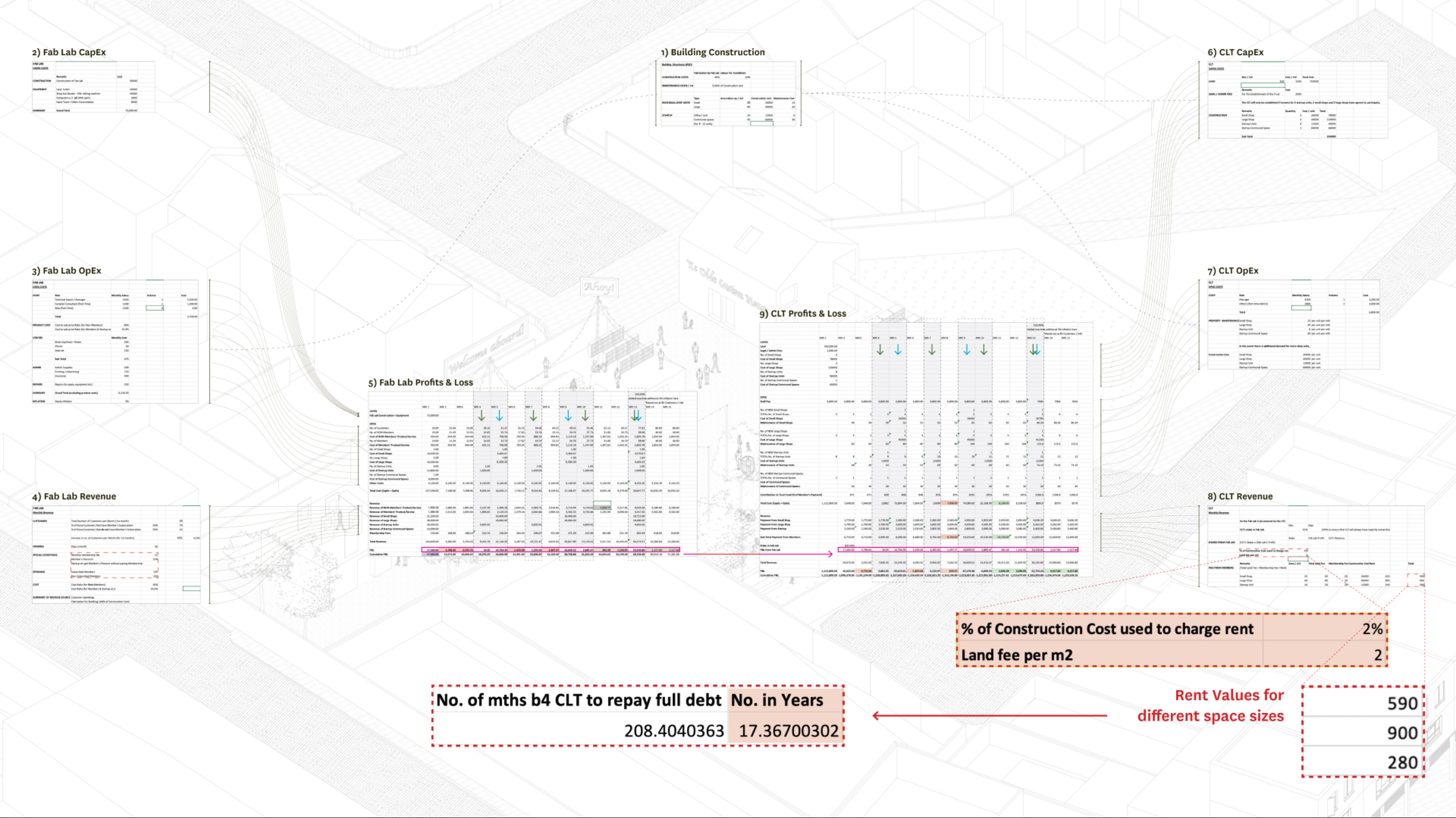The image size is (1456, 818).
Task: Click first blue down arrow in CLT P&L
Action: tap(898, 350)
